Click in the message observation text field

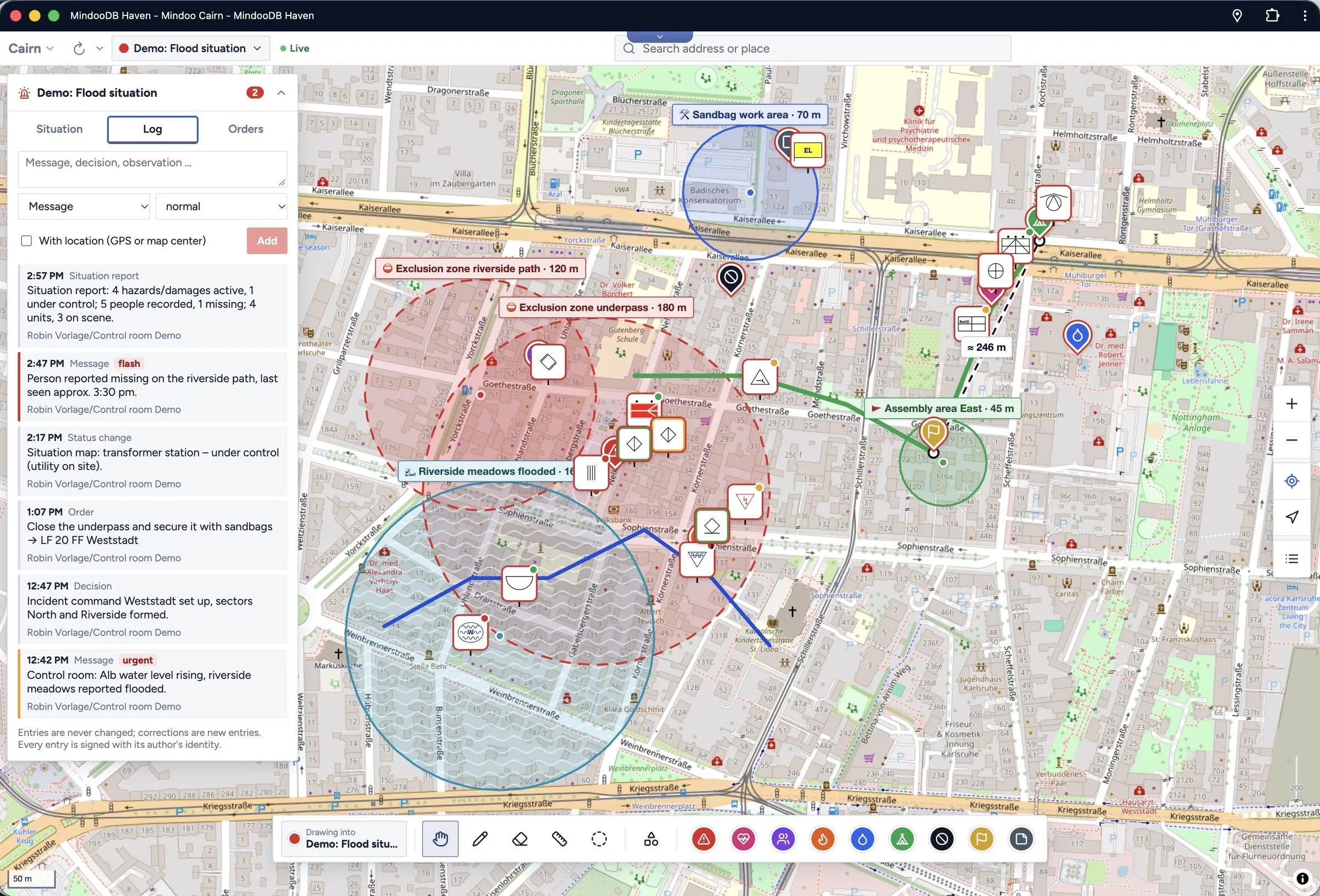152,169
